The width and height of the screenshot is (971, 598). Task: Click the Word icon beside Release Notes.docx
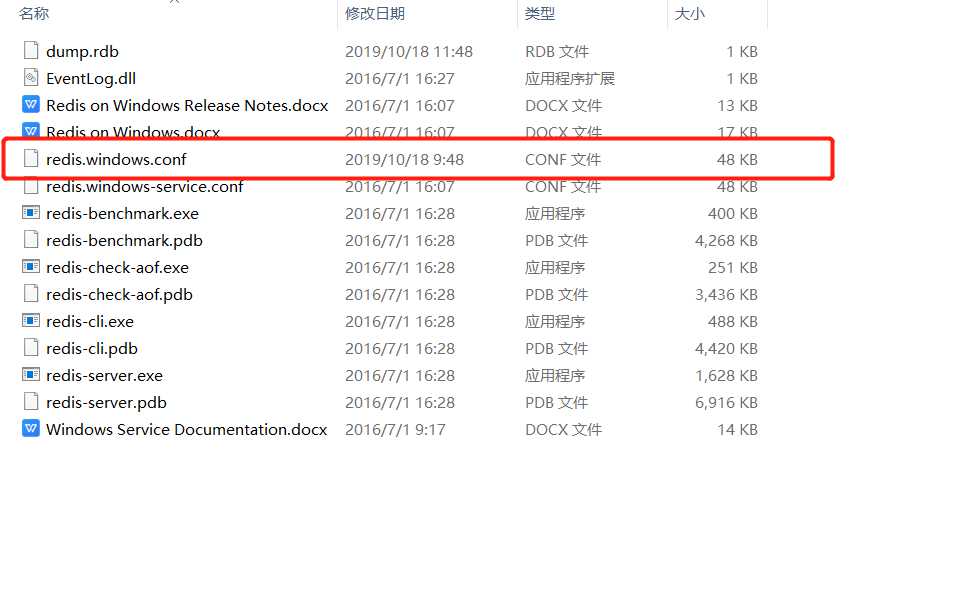pyautogui.click(x=30, y=105)
